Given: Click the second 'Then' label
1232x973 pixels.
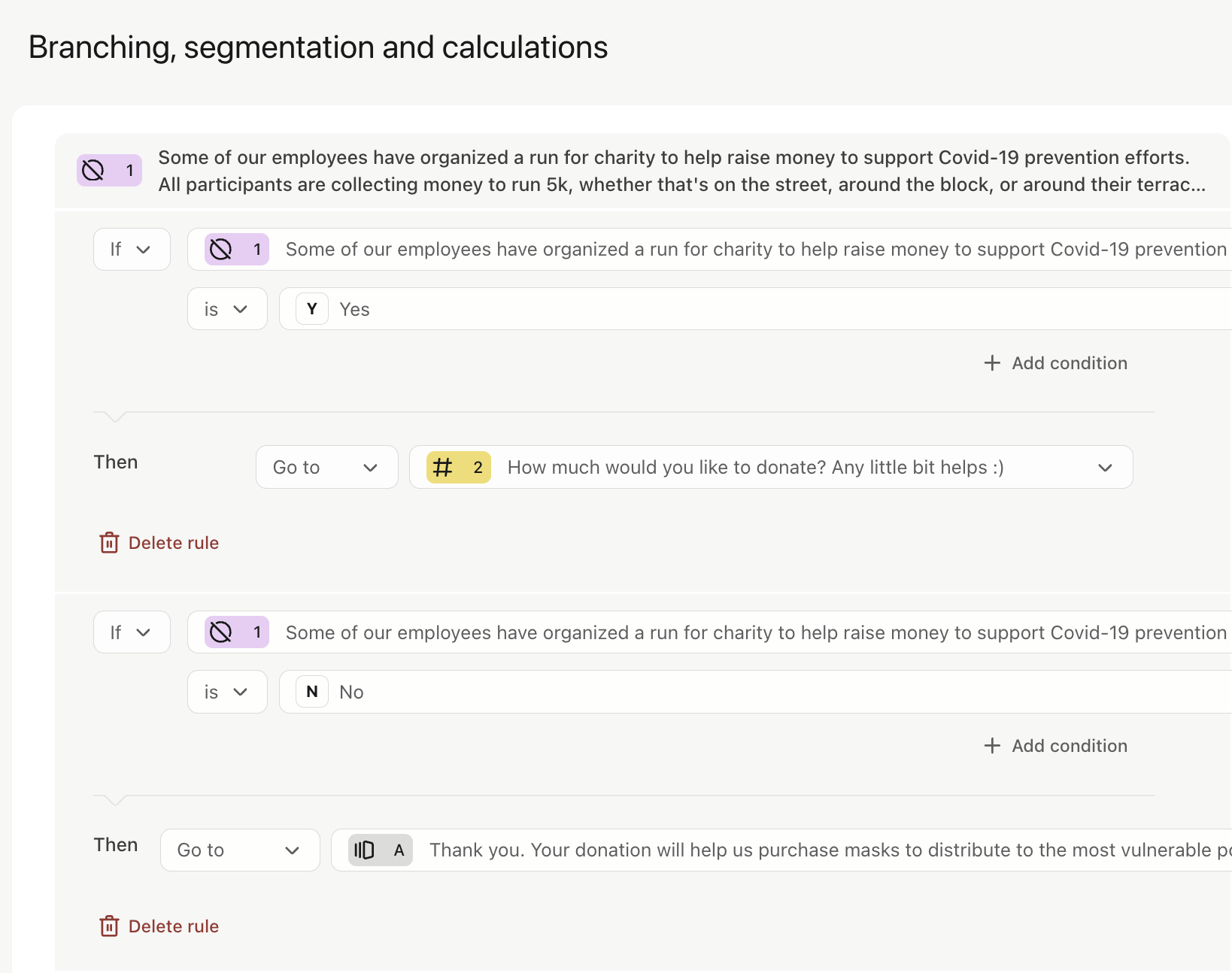Looking at the screenshot, I should (116, 845).
